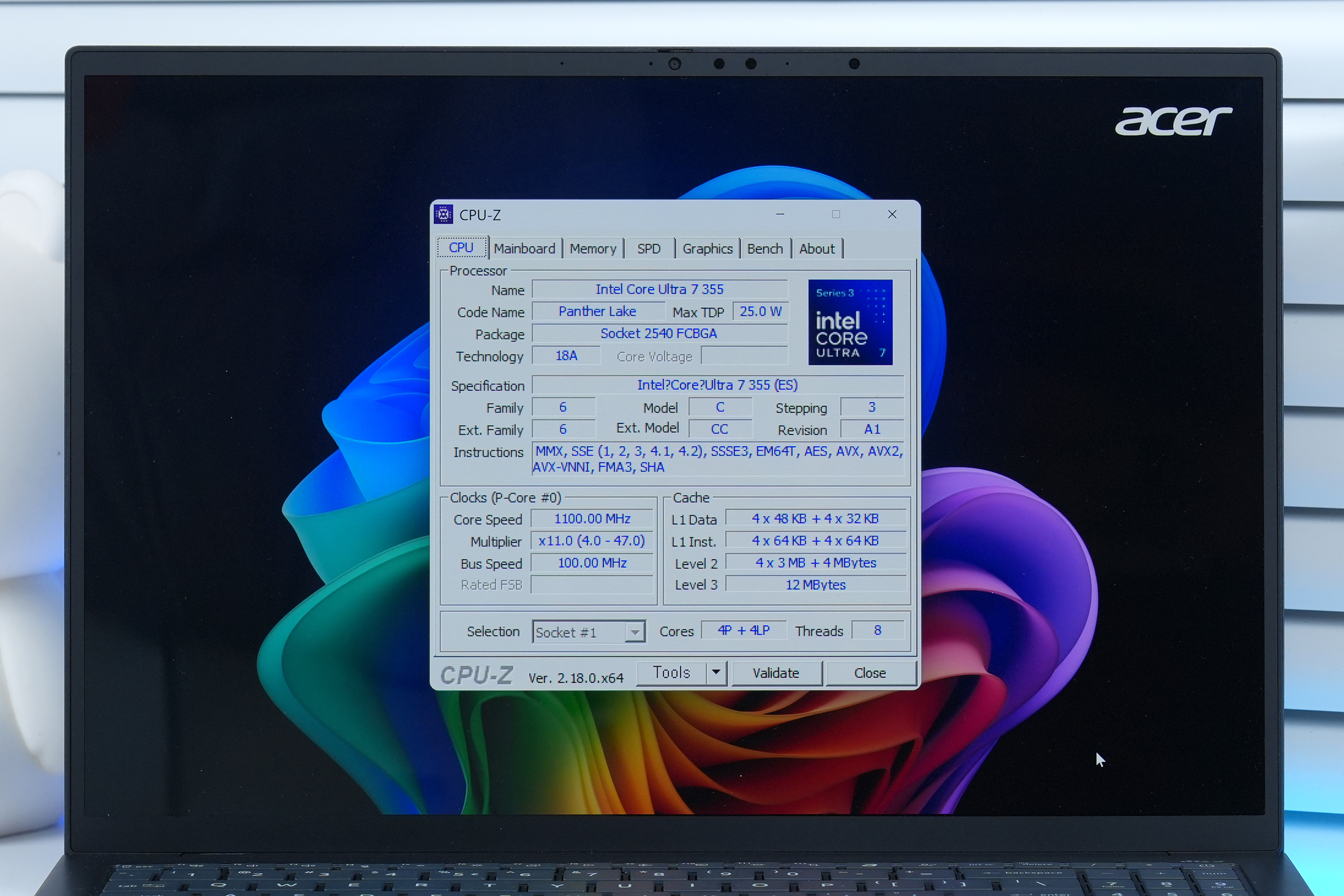Click the bus speed '100.00 MHz'
Image resolution: width=1344 pixels, height=896 pixels.
pyautogui.click(x=592, y=563)
